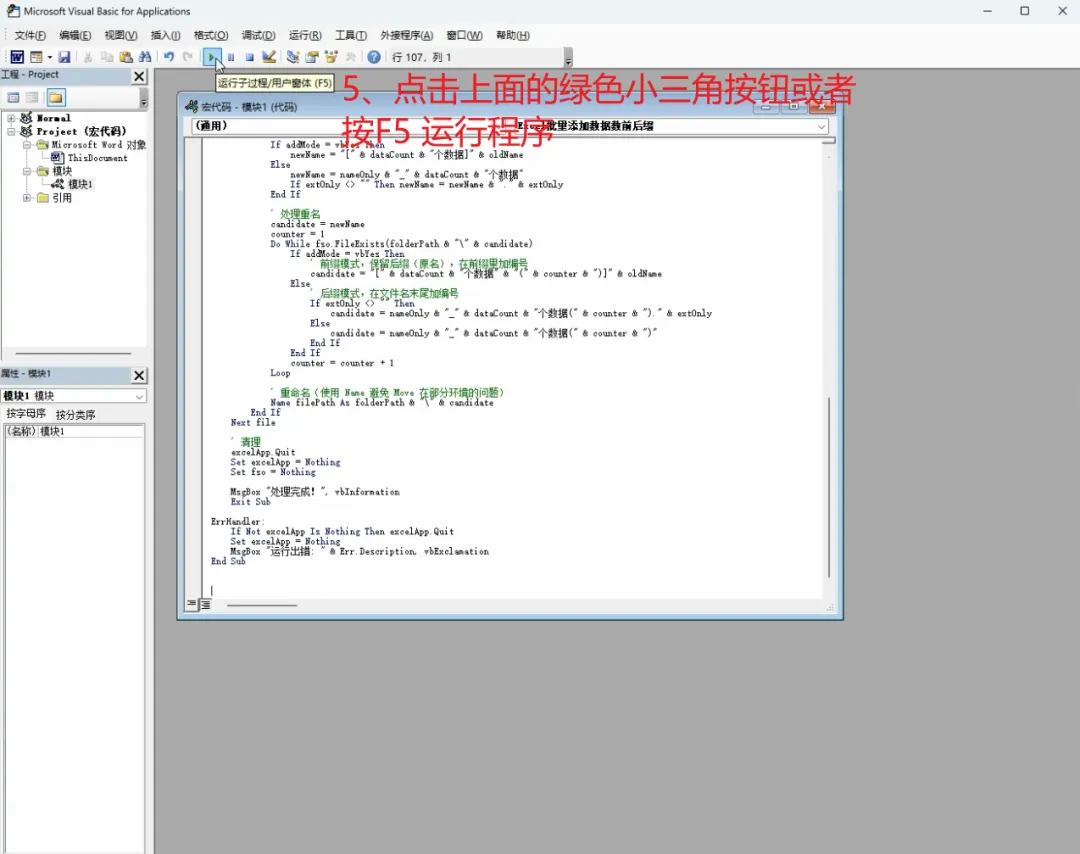Click the Find binoculars icon
Image resolution: width=1080 pixels, height=854 pixels.
click(x=145, y=57)
